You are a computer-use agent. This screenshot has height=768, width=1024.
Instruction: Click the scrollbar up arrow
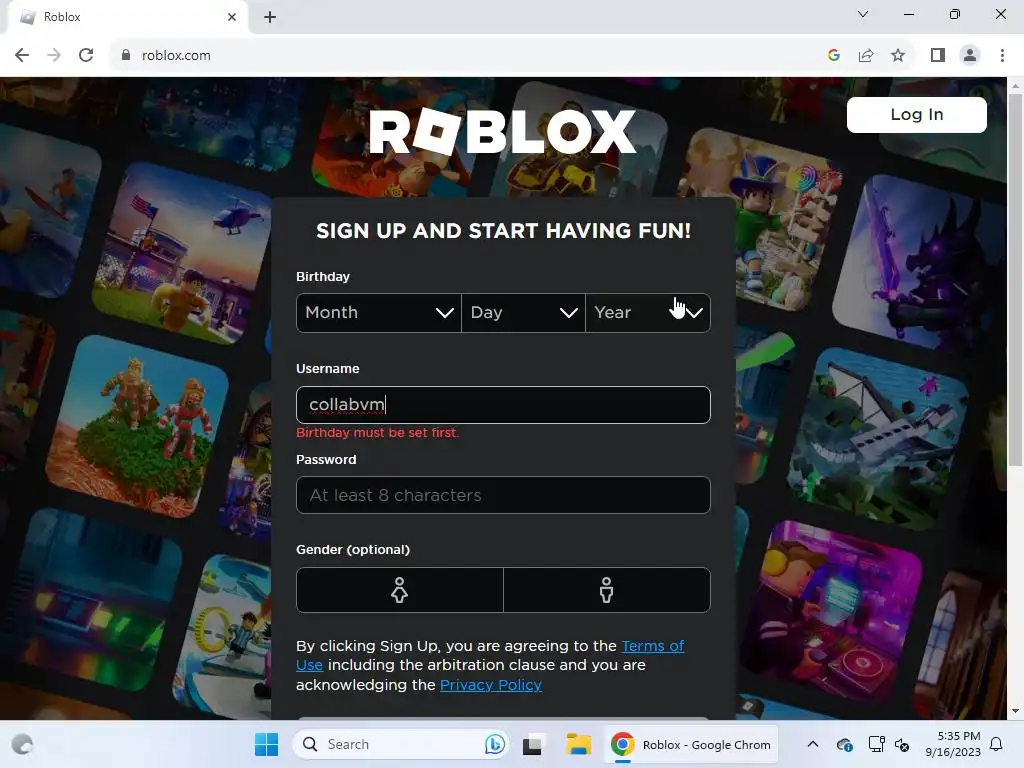click(x=1015, y=86)
